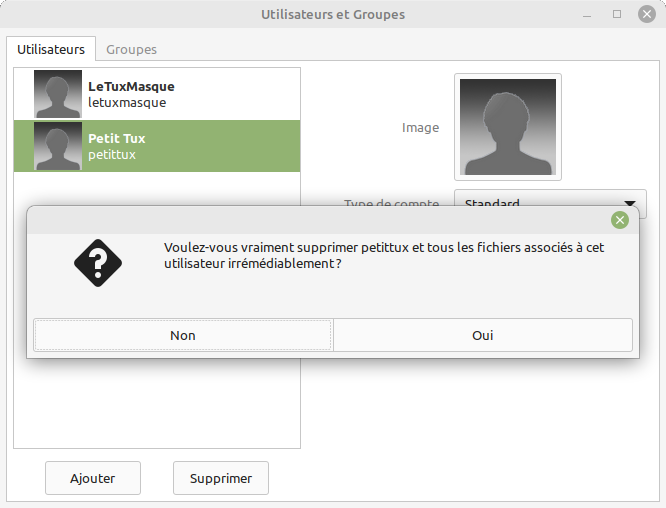
Task: Click the deletion warning message text
Action: coord(384,255)
